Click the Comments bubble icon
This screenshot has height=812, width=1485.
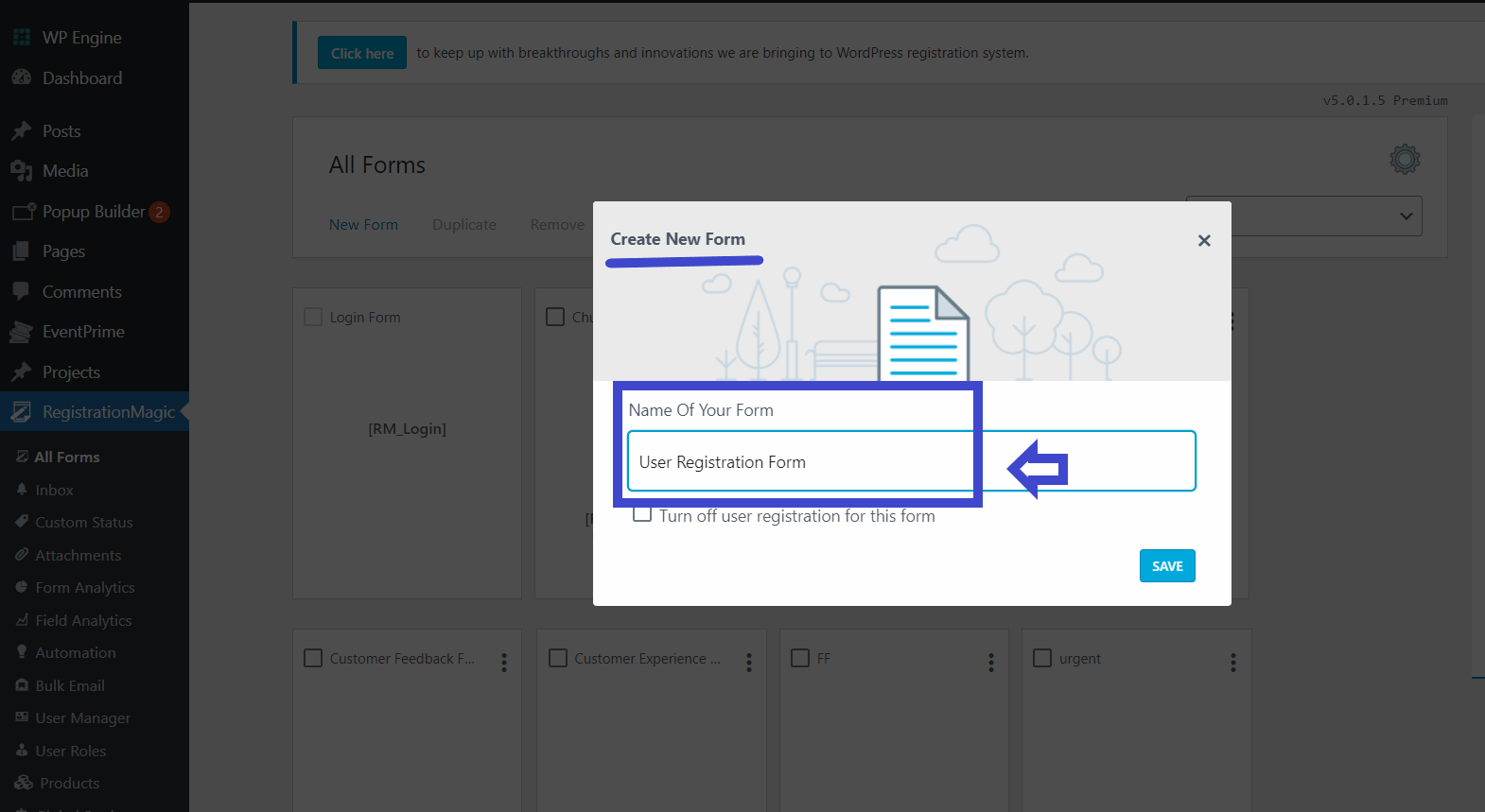pos(22,292)
